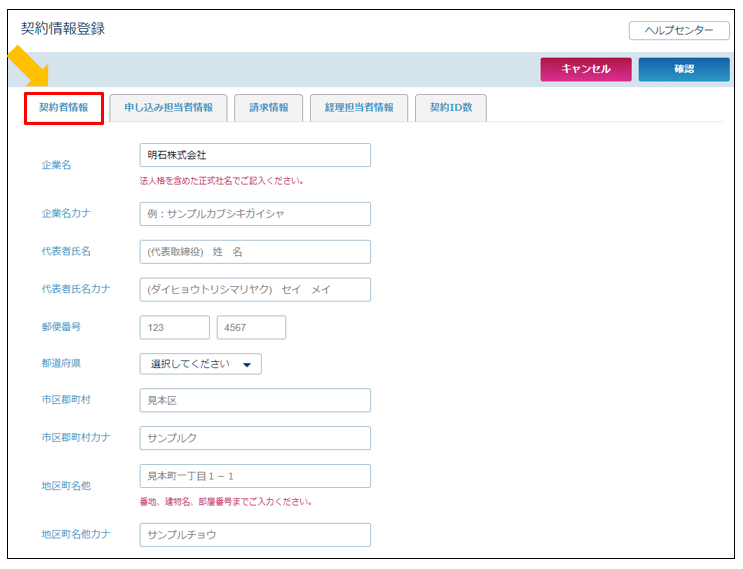Image resolution: width=743 pixels, height=569 pixels.
Task: Click the 代表者氏名カナ label
Action: (x=76, y=289)
